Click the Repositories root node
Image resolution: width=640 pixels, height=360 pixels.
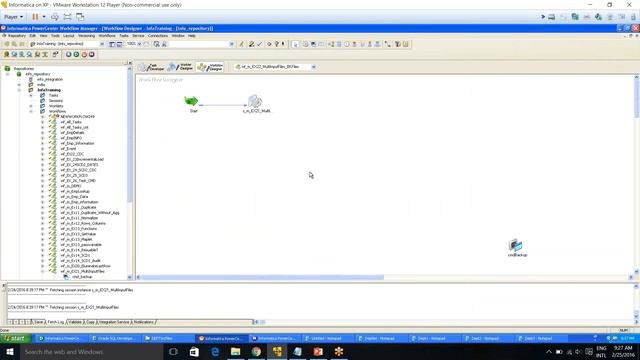(x=24, y=69)
